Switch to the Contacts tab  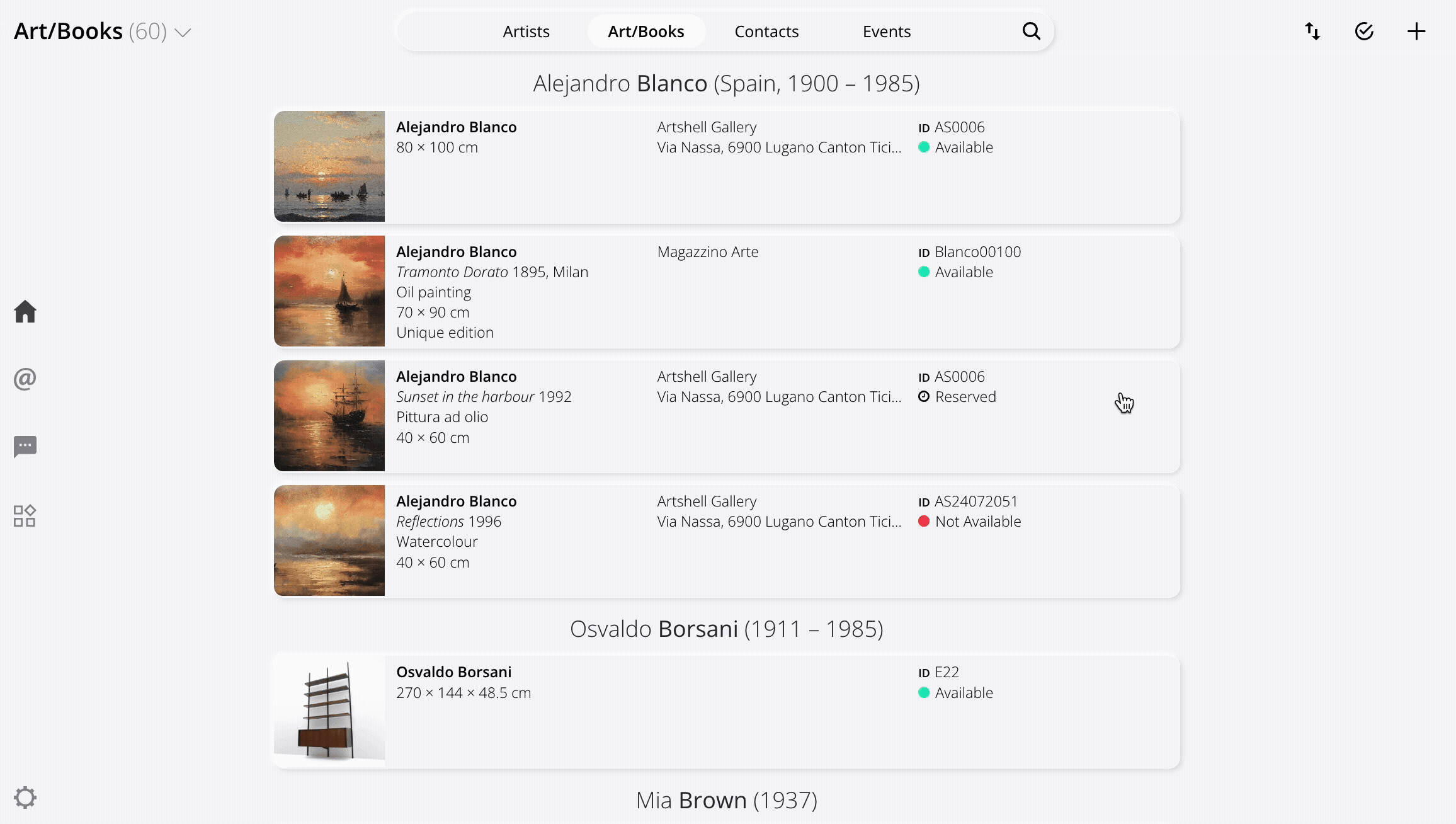tap(766, 31)
